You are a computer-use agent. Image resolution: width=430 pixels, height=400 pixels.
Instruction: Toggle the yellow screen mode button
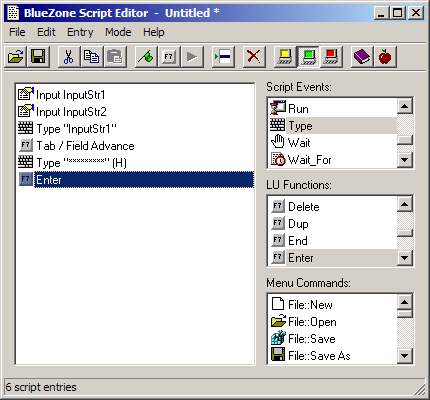285,57
